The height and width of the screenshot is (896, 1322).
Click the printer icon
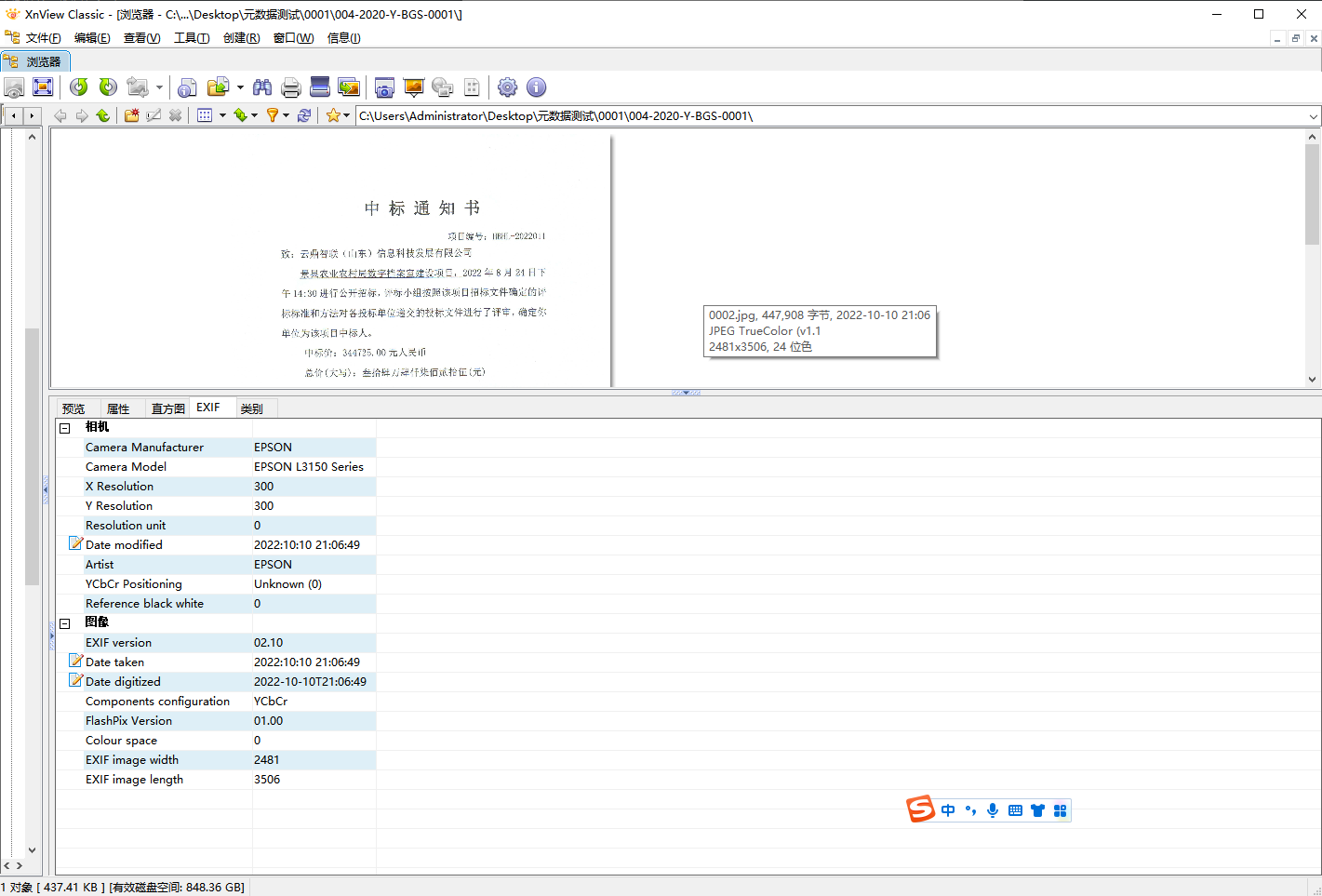pos(291,87)
